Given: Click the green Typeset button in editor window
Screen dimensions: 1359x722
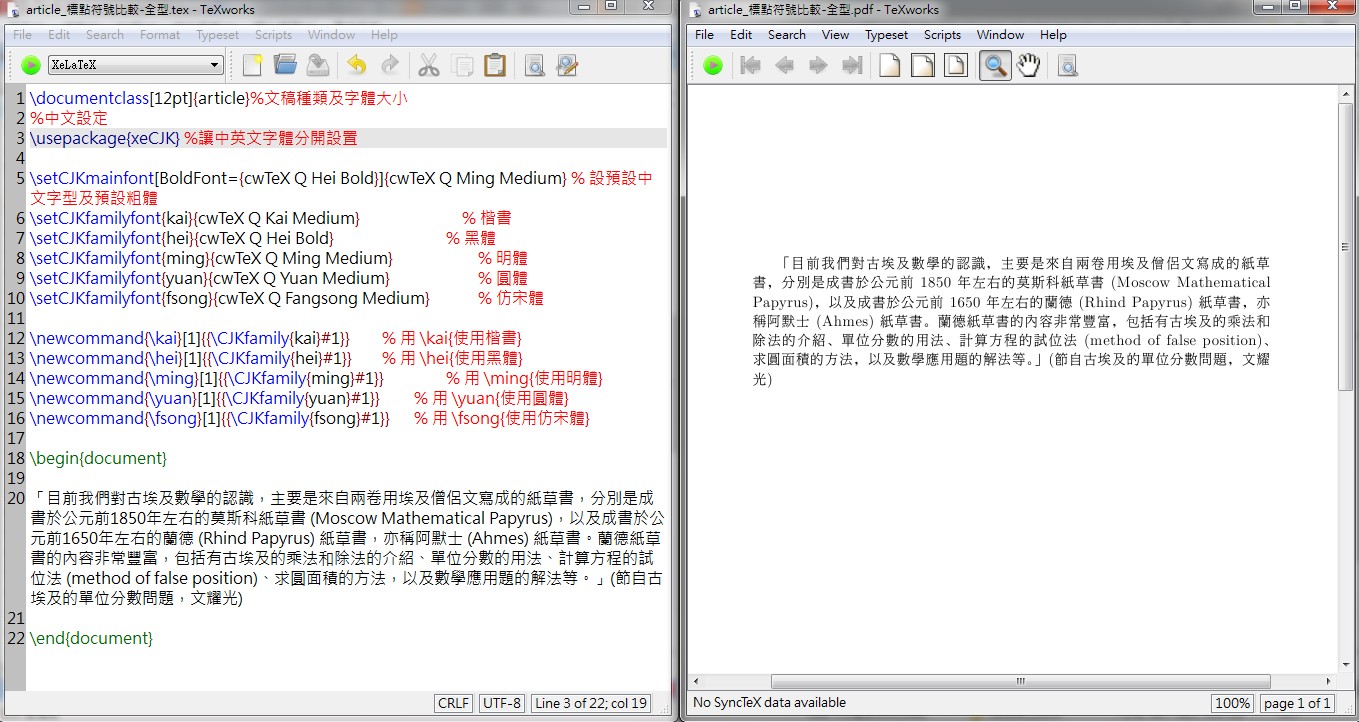Looking at the screenshot, I should pyautogui.click(x=30, y=66).
